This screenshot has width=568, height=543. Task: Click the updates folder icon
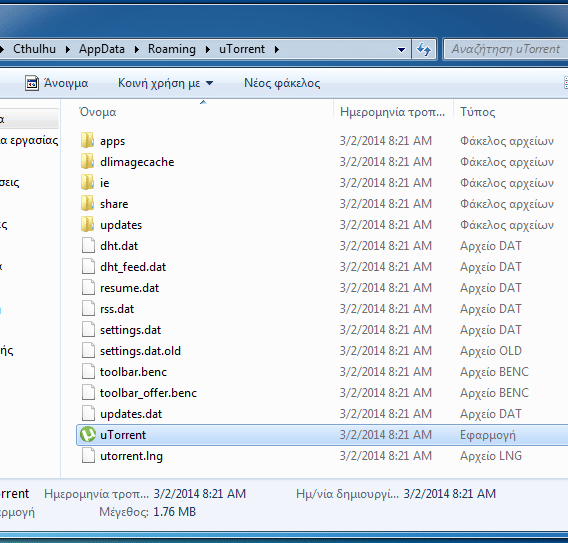tap(87, 225)
